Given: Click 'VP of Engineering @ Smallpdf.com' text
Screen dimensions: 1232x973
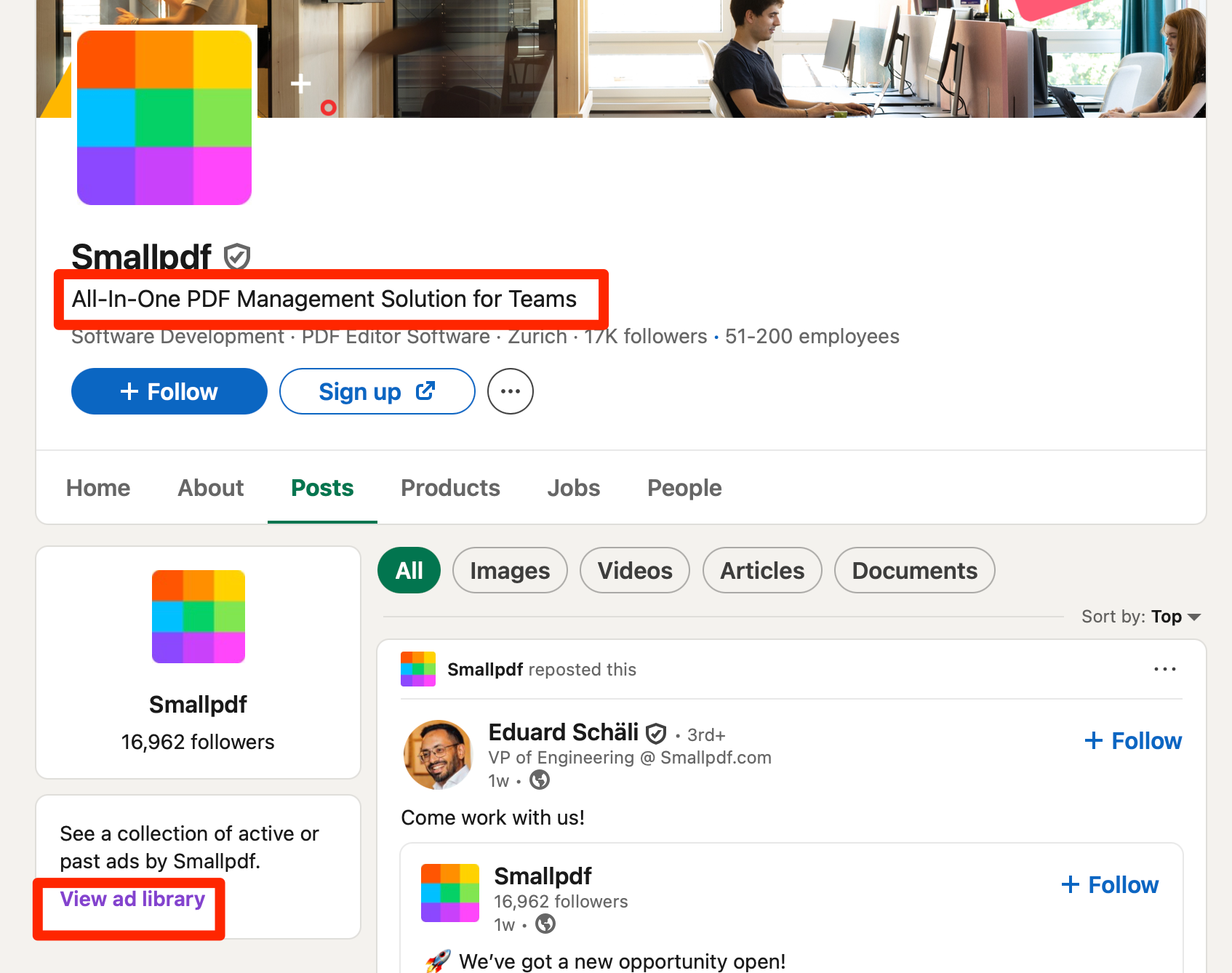Looking at the screenshot, I should pos(630,758).
